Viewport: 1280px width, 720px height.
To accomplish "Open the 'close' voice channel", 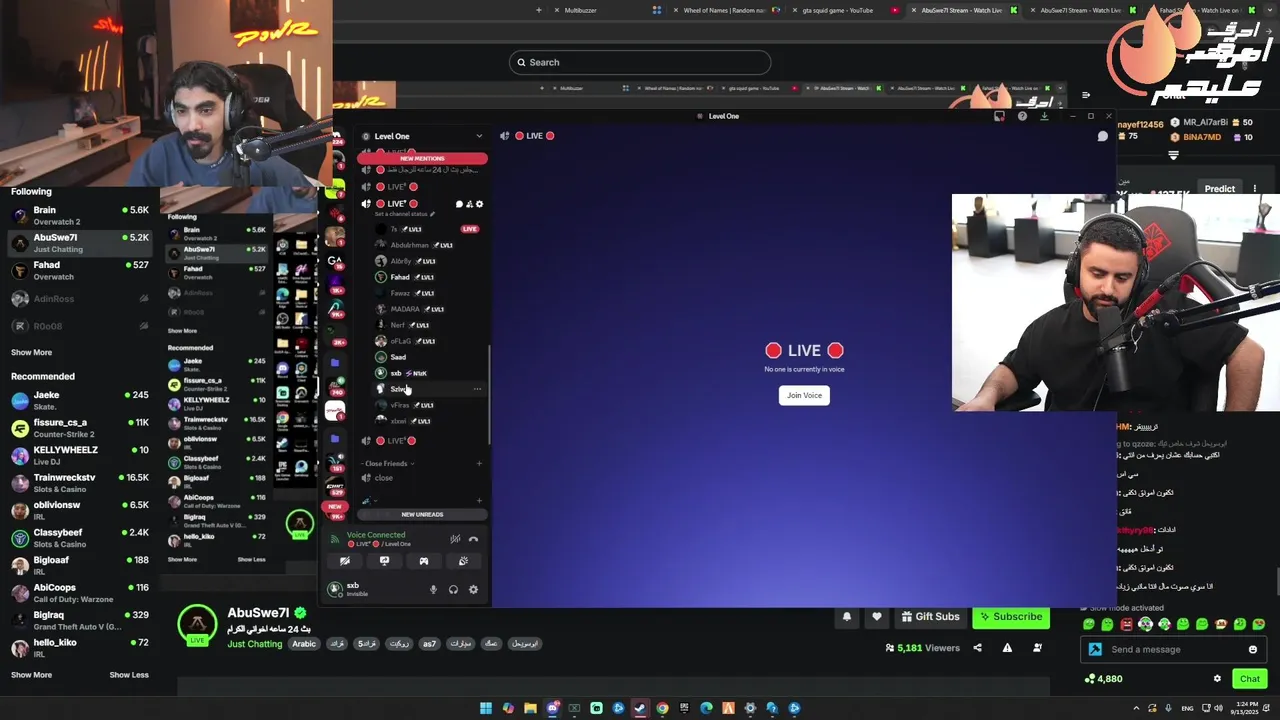I will pos(421,478).
